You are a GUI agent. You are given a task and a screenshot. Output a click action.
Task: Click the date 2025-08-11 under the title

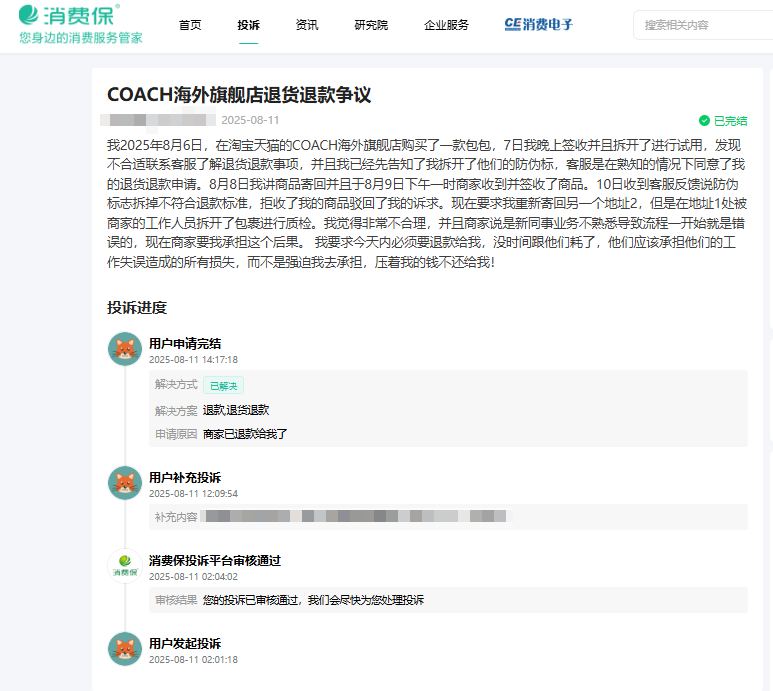click(250, 120)
